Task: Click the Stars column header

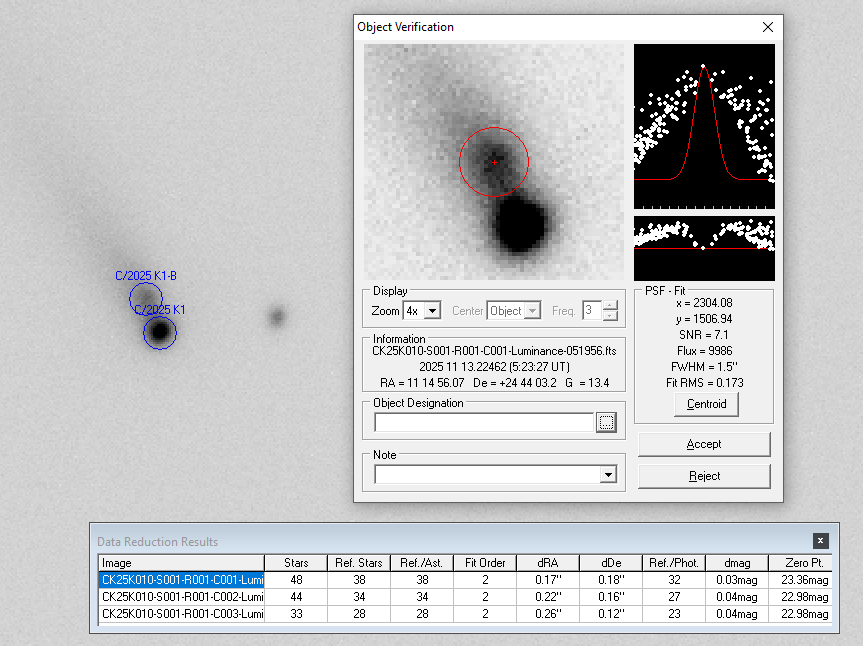Action: [x=296, y=563]
